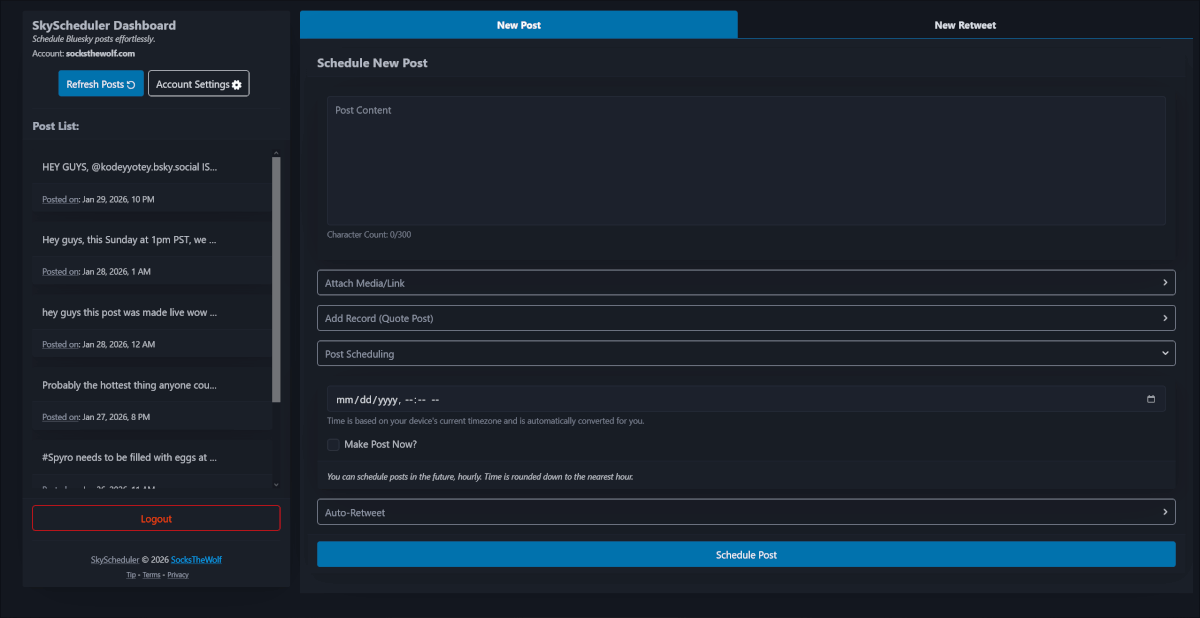Enable the Make Post Now checkbox
1200x618 pixels.
click(x=333, y=444)
